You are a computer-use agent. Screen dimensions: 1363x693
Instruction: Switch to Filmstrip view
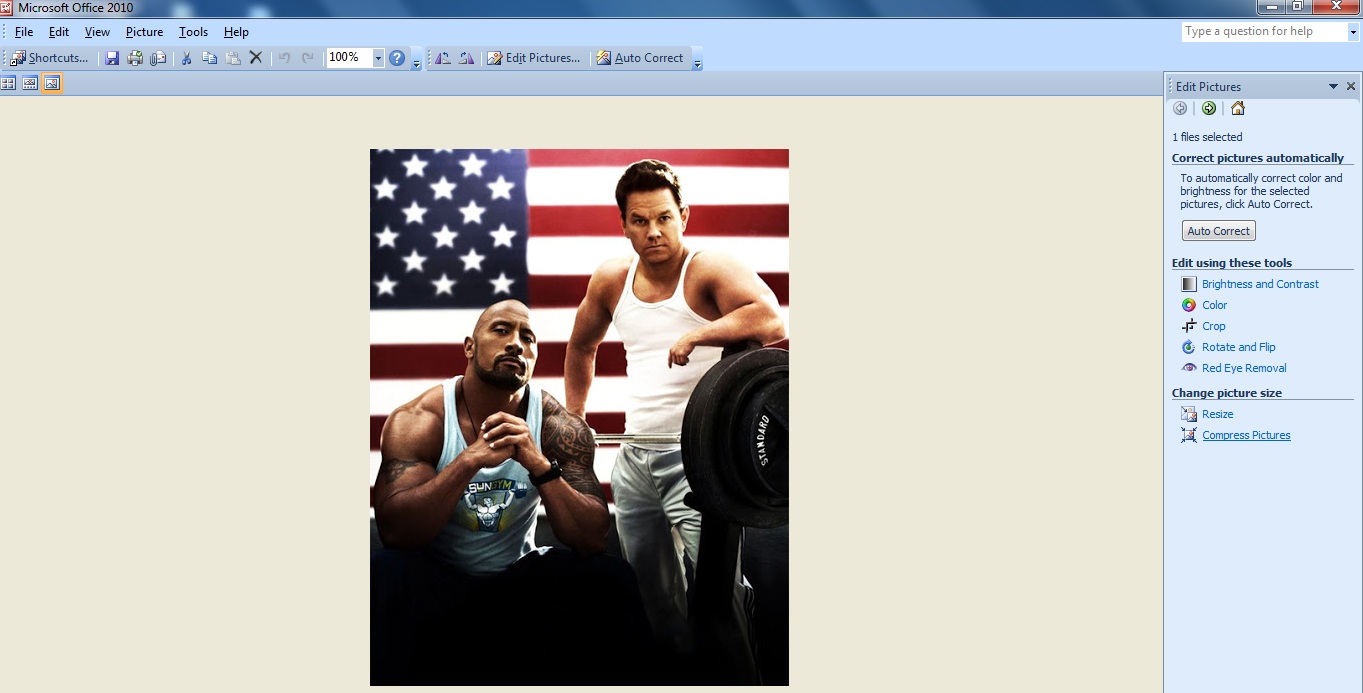point(30,83)
